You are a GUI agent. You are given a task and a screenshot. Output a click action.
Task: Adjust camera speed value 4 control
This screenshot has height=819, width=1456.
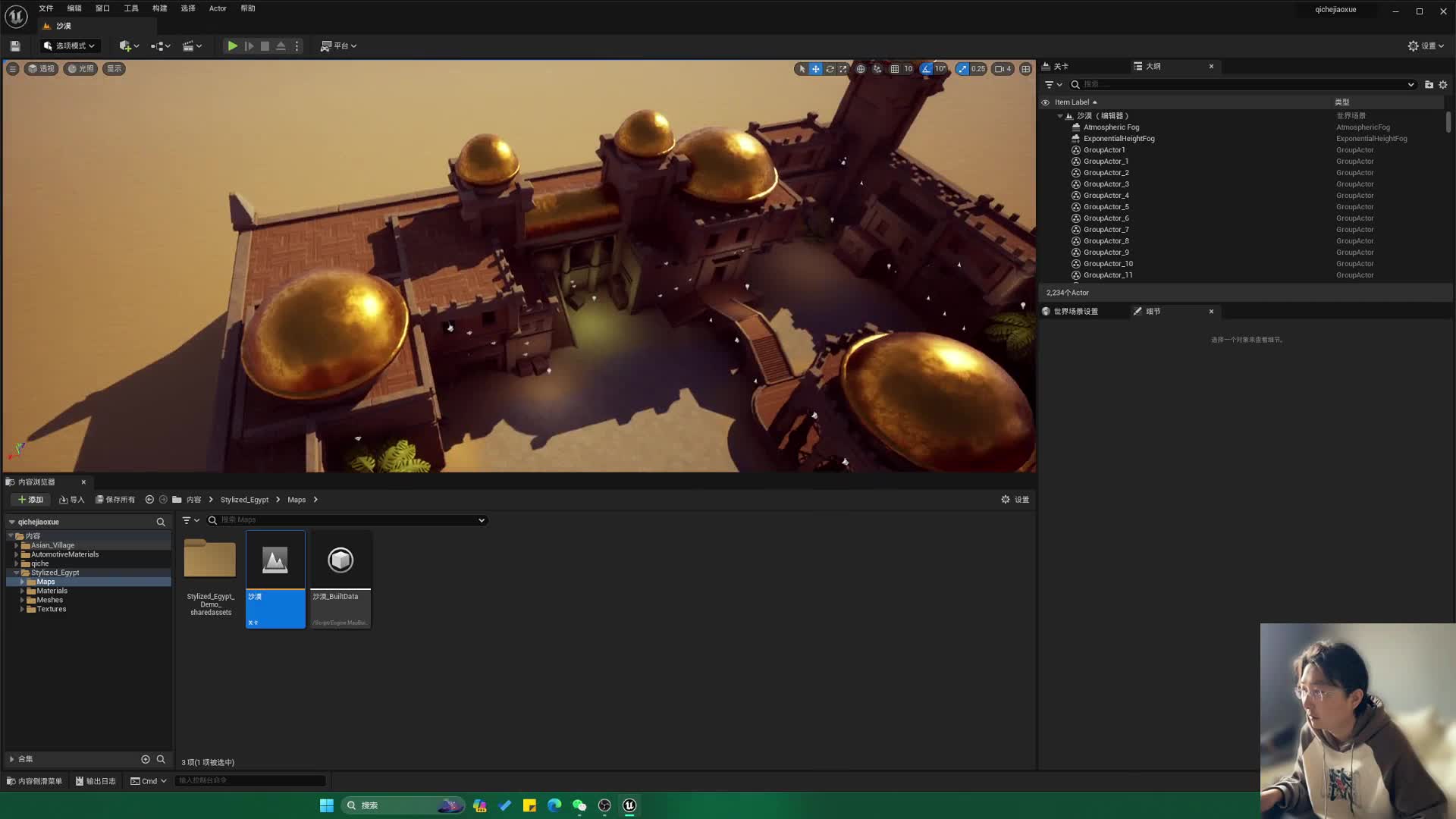click(x=1003, y=69)
